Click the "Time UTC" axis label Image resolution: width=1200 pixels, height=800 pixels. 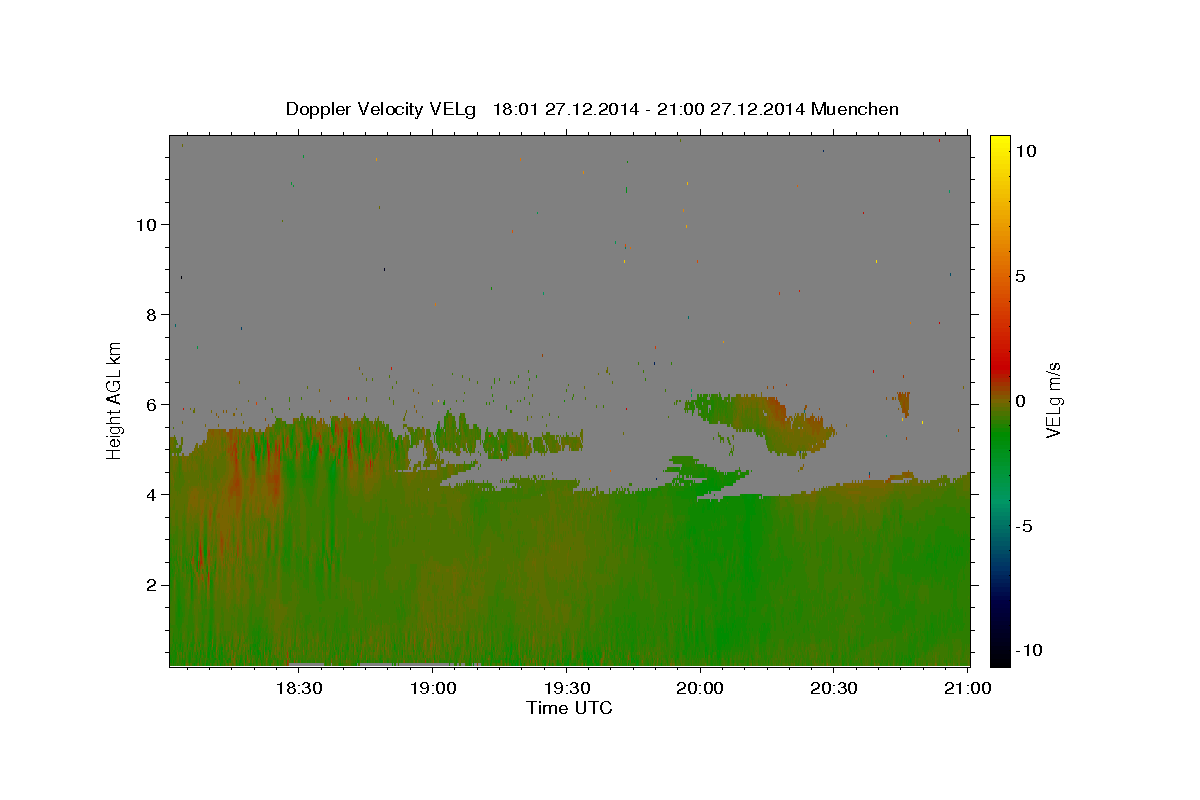[x=569, y=708]
